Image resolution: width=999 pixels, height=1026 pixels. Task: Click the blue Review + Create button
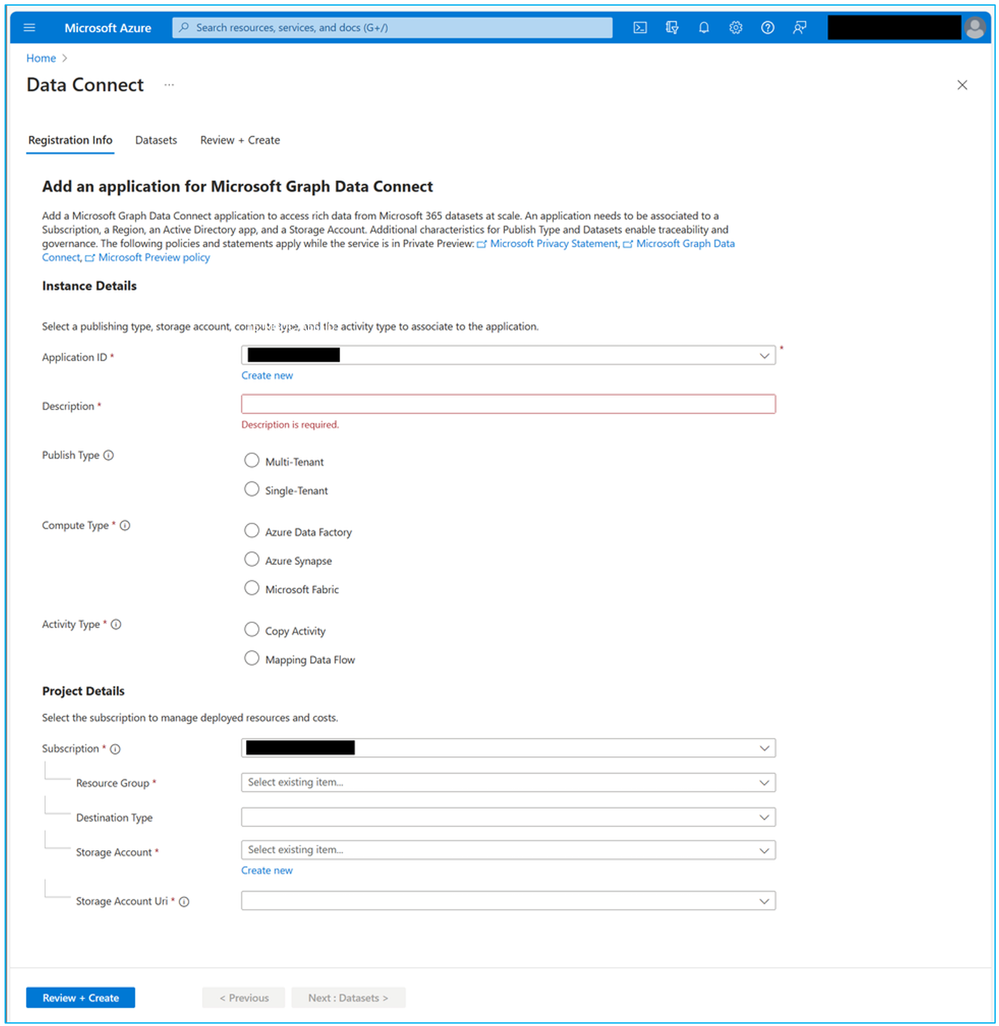tap(80, 998)
